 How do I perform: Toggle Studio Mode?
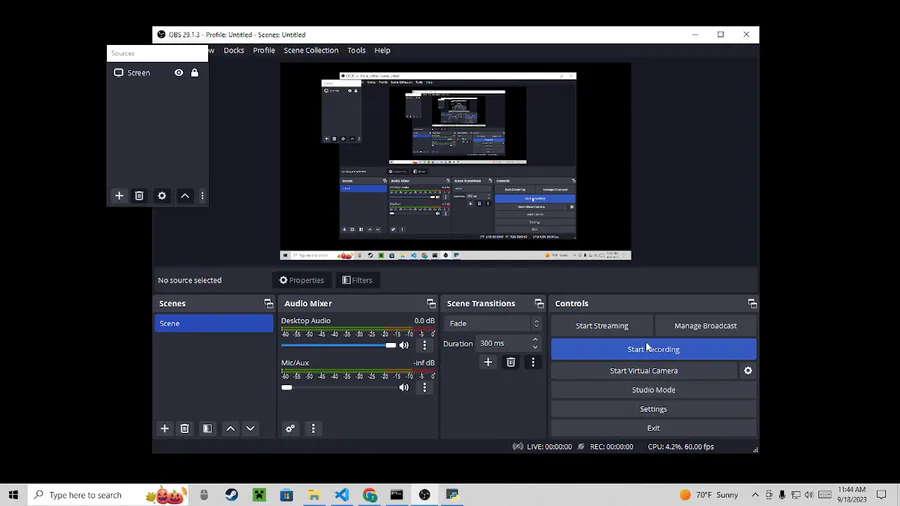654,390
